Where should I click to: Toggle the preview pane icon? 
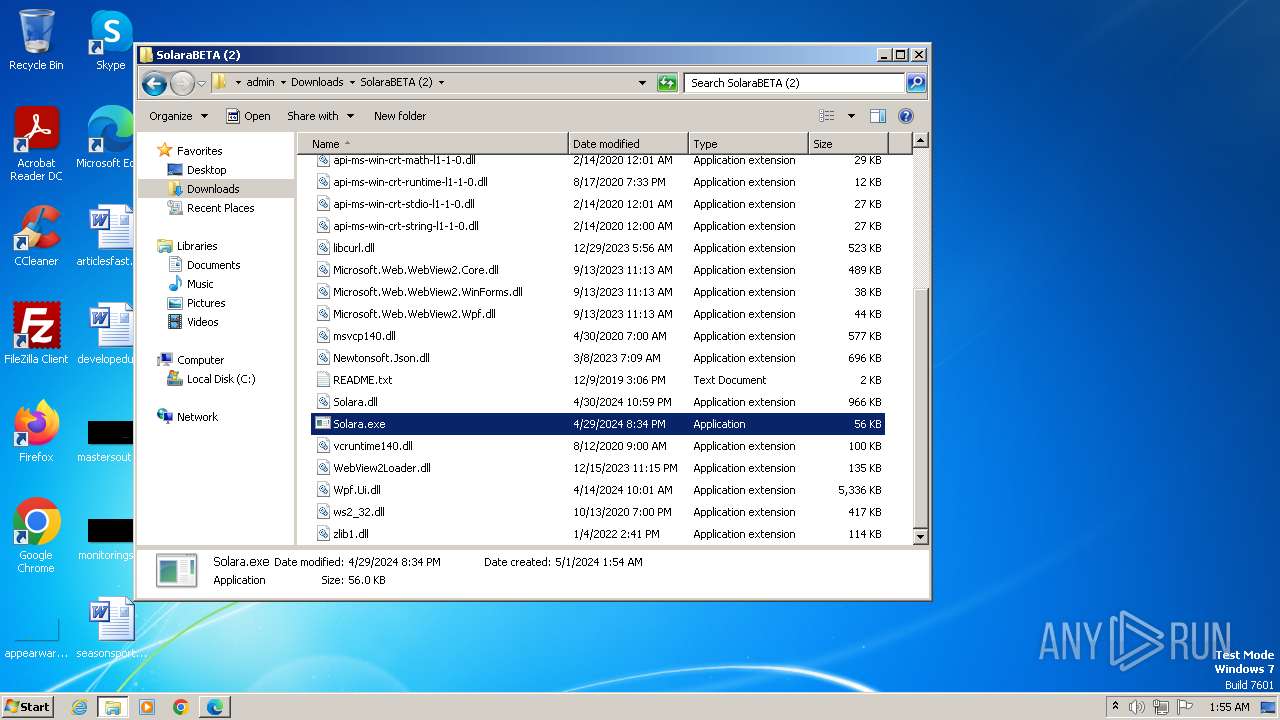click(878, 116)
